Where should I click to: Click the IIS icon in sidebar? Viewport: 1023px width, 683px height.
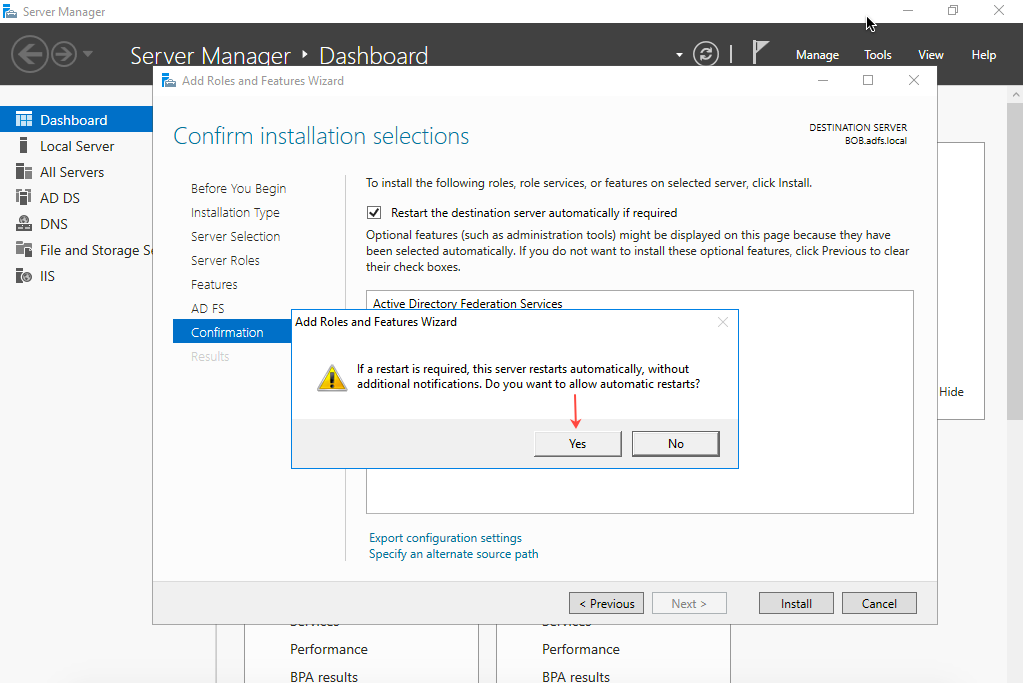(x=23, y=276)
